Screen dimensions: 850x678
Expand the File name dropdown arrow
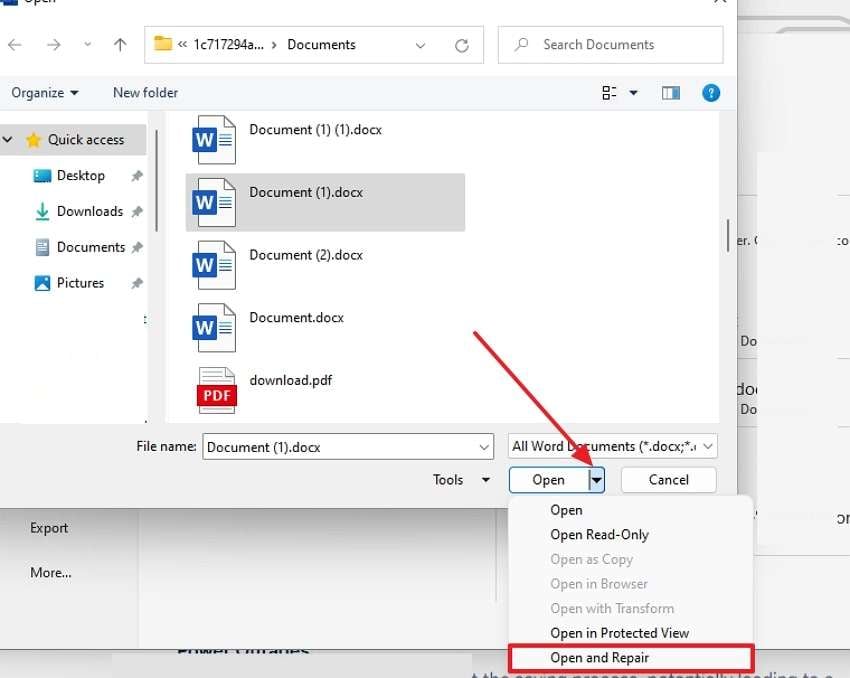coord(484,447)
